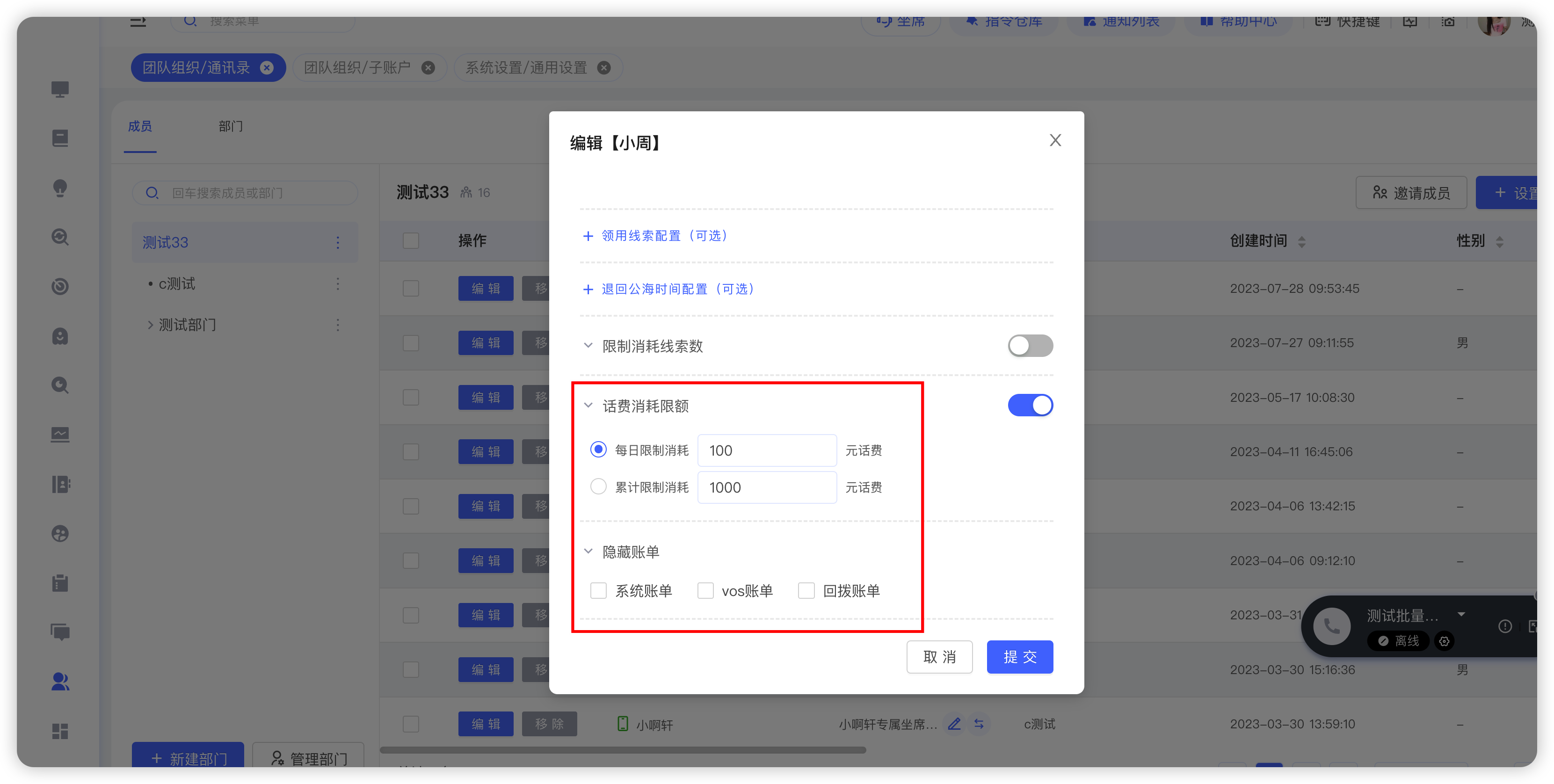The height and width of the screenshot is (784, 1554).
Task: Click the pencil icon beside 小啊轩专属坐席
Action: click(x=954, y=724)
